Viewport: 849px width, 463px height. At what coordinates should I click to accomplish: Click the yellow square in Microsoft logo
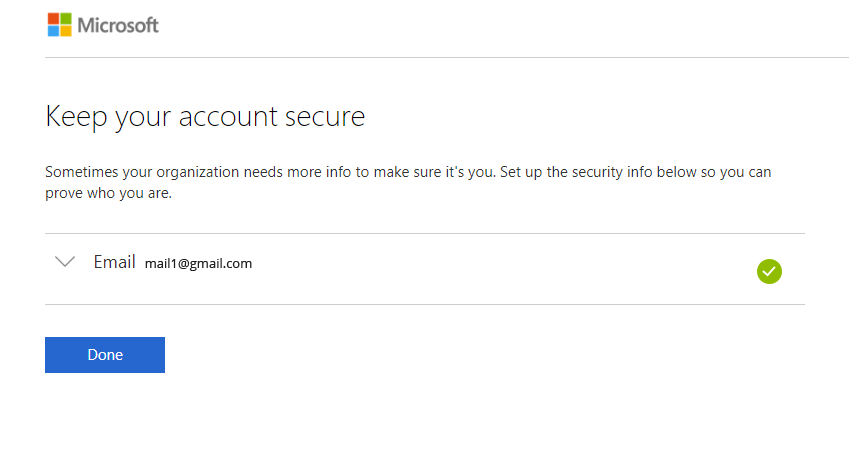(x=66, y=31)
